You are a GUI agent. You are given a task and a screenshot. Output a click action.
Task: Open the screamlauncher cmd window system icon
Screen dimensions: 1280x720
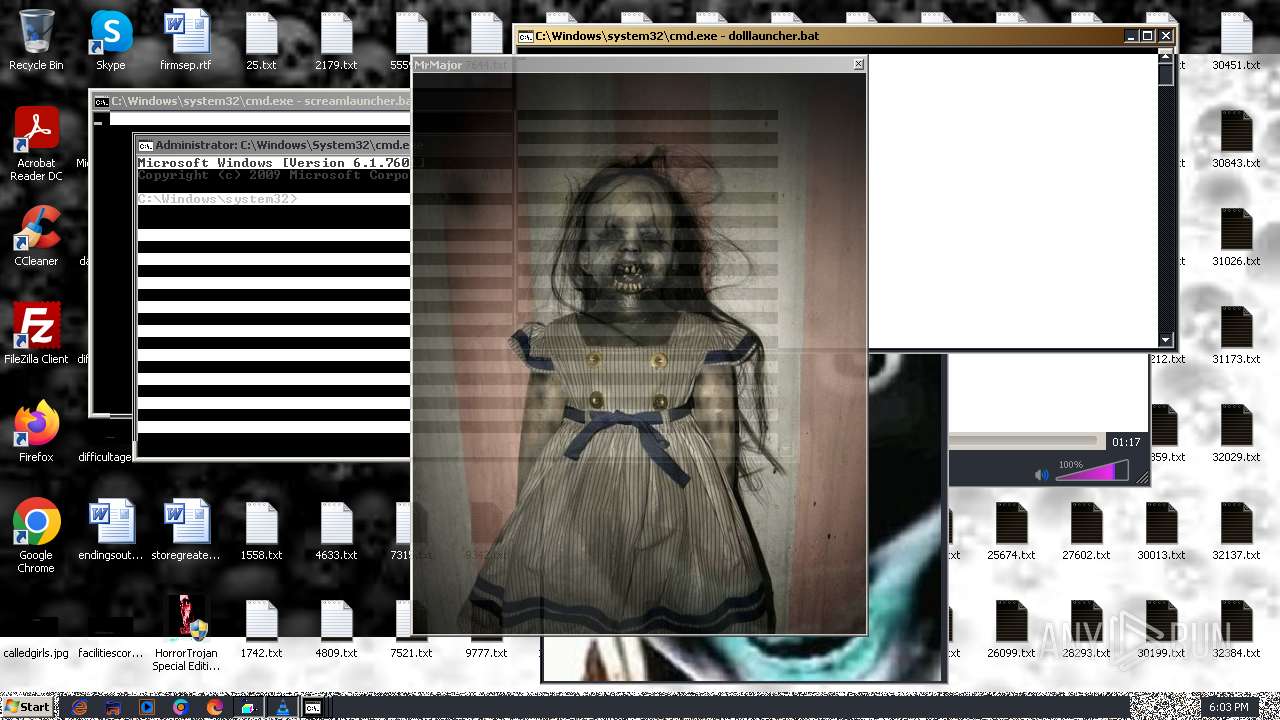[101, 101]
